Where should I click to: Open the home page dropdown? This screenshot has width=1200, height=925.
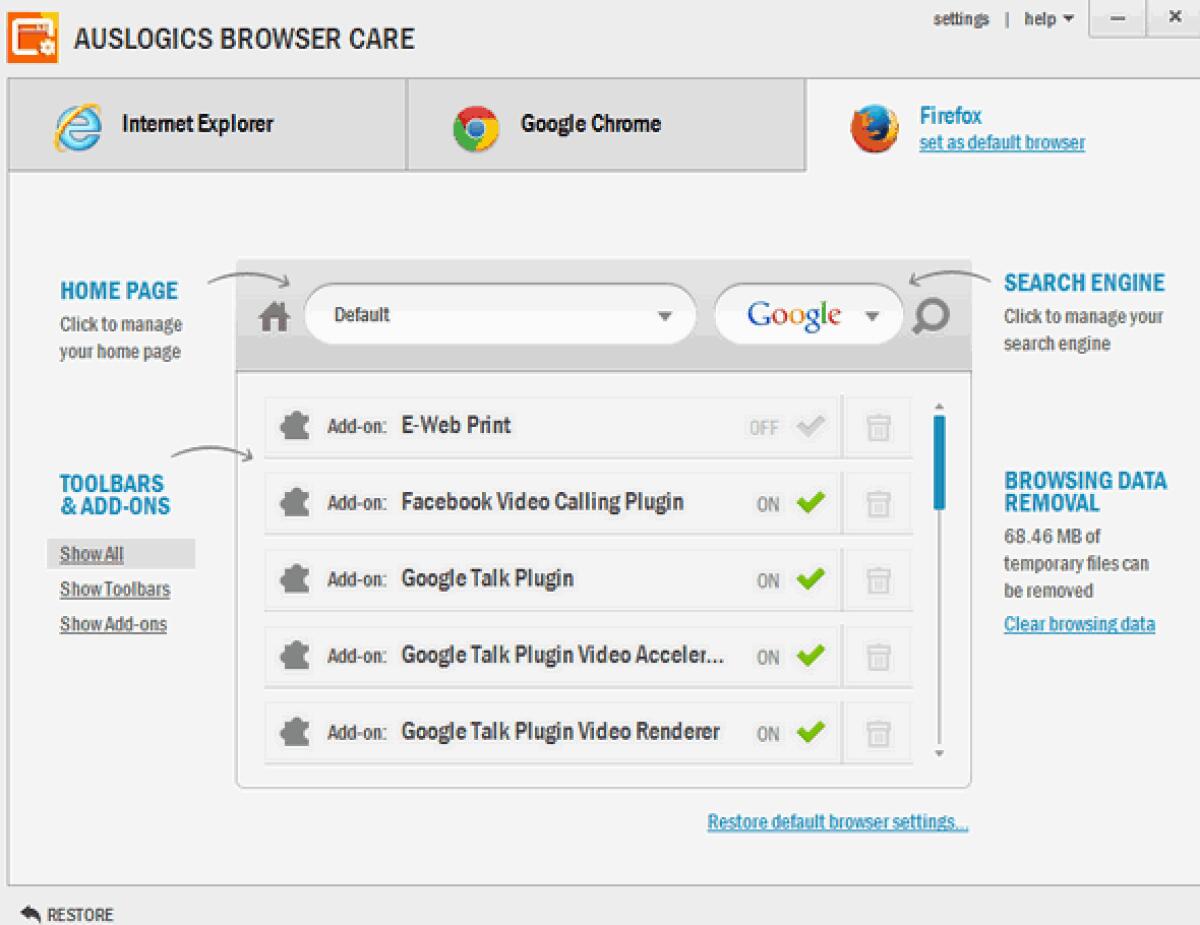[665, 315]
